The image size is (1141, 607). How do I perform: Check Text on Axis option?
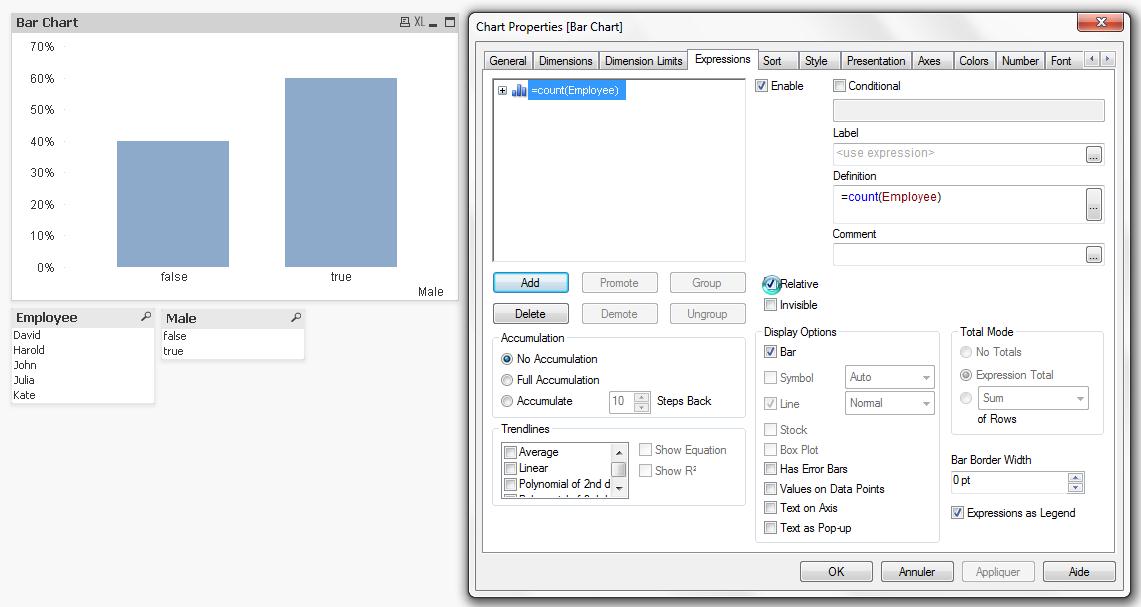771,508
